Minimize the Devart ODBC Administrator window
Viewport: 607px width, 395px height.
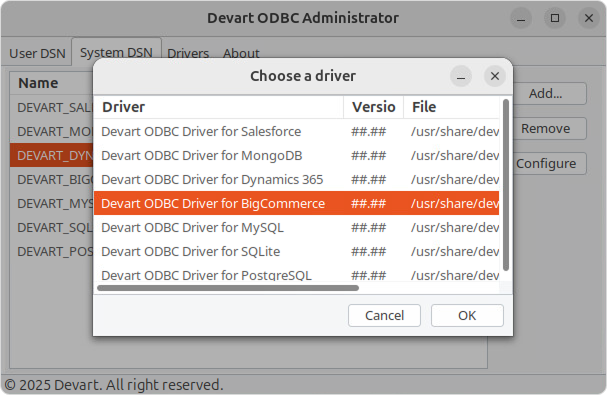521,18
